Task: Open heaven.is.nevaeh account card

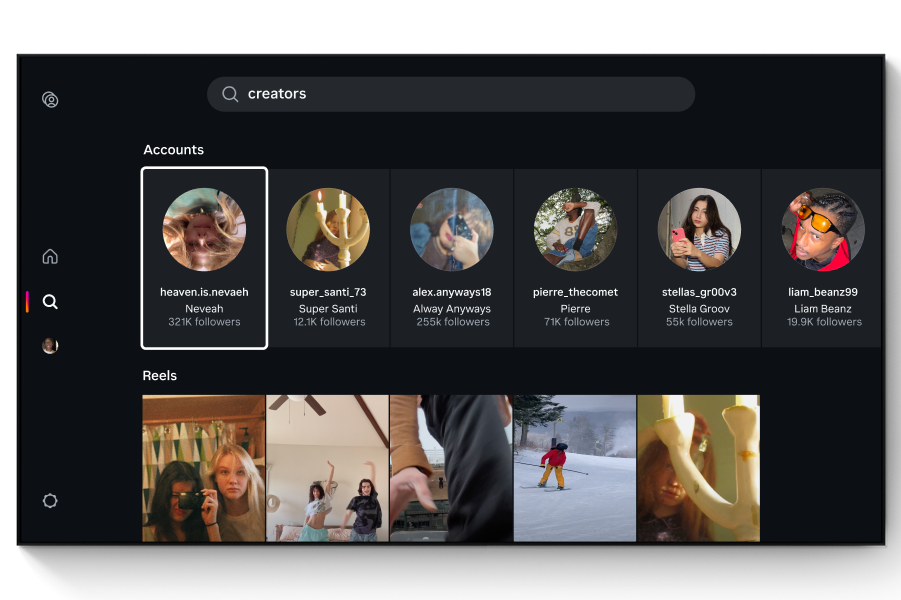Action: click(204, 258)
